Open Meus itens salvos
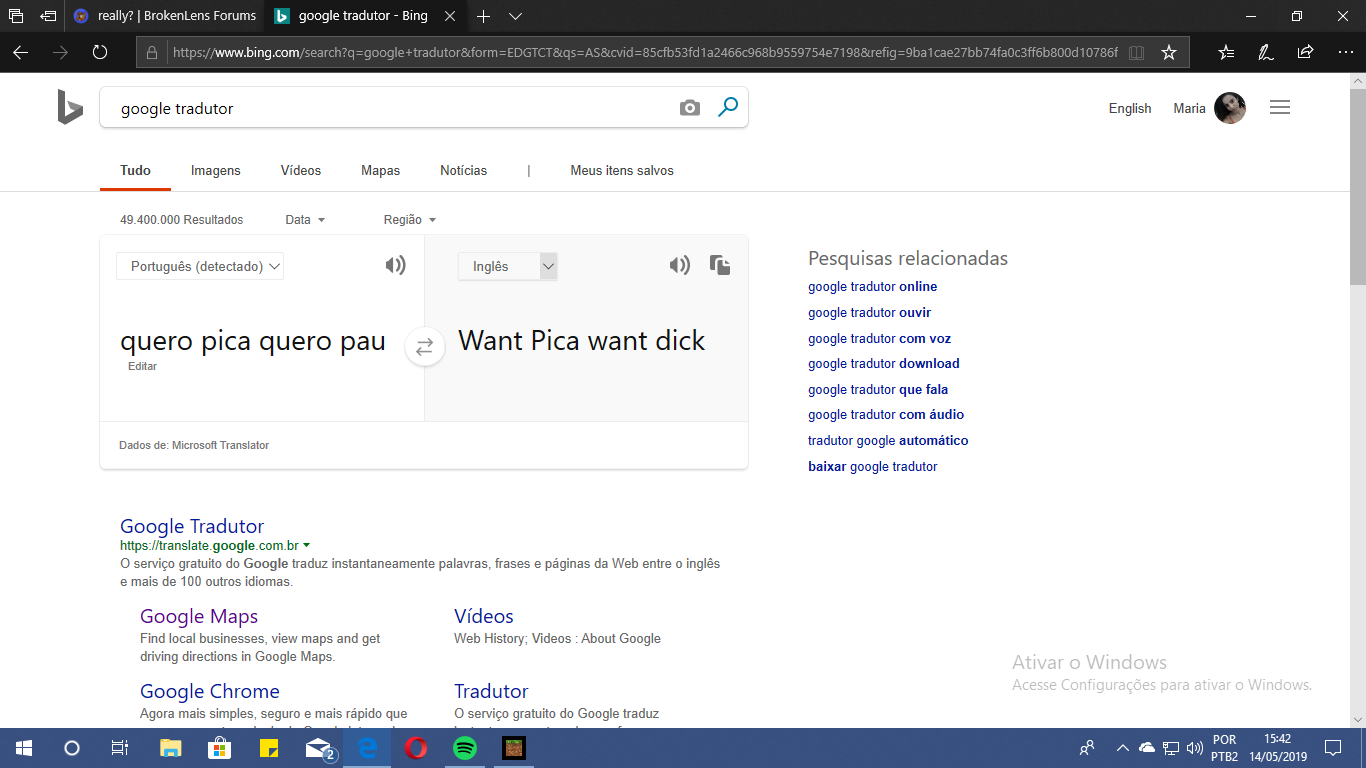 (x=622, y=171)
